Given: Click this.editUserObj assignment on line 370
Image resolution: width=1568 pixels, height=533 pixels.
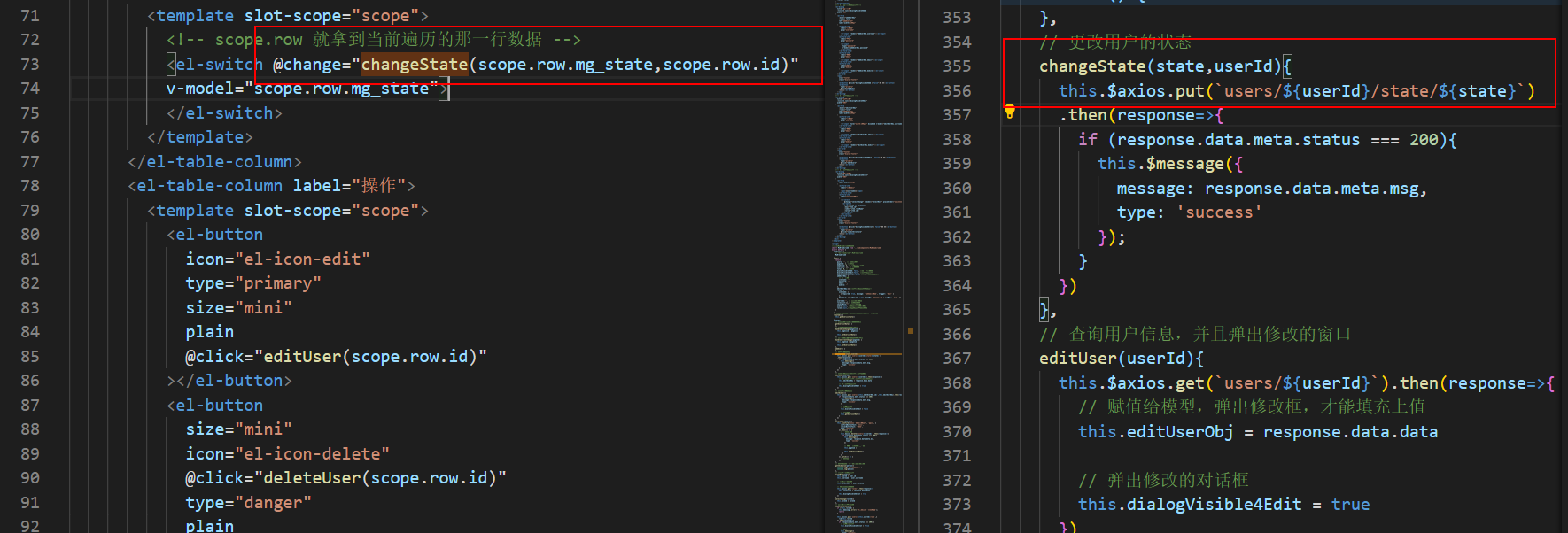Looking at the screenshot, I should coord(1258,432).
